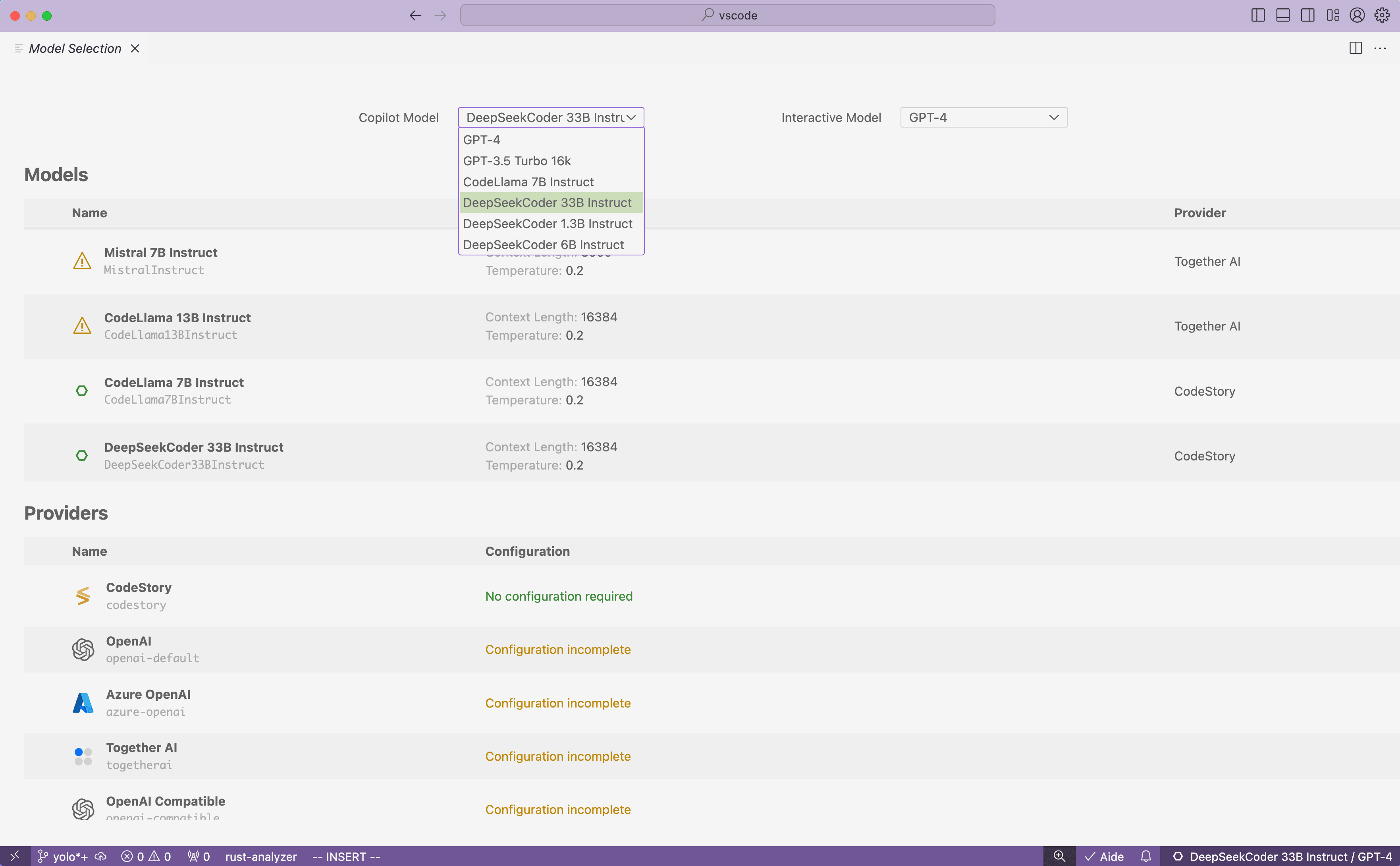Click the INSERT mode indicator

[346, 856]
